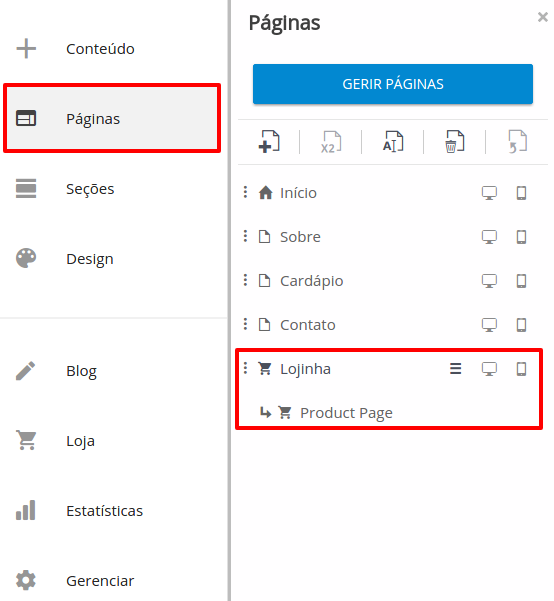Toggle desktop visibility for Início page
This screenshot has height=601, width=554.
point(489,193)
